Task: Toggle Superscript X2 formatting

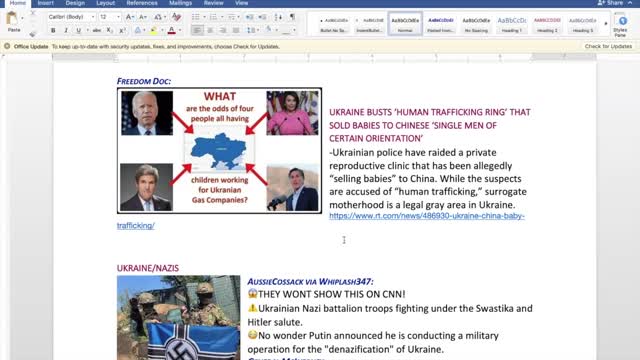Action: click(122, 30)
